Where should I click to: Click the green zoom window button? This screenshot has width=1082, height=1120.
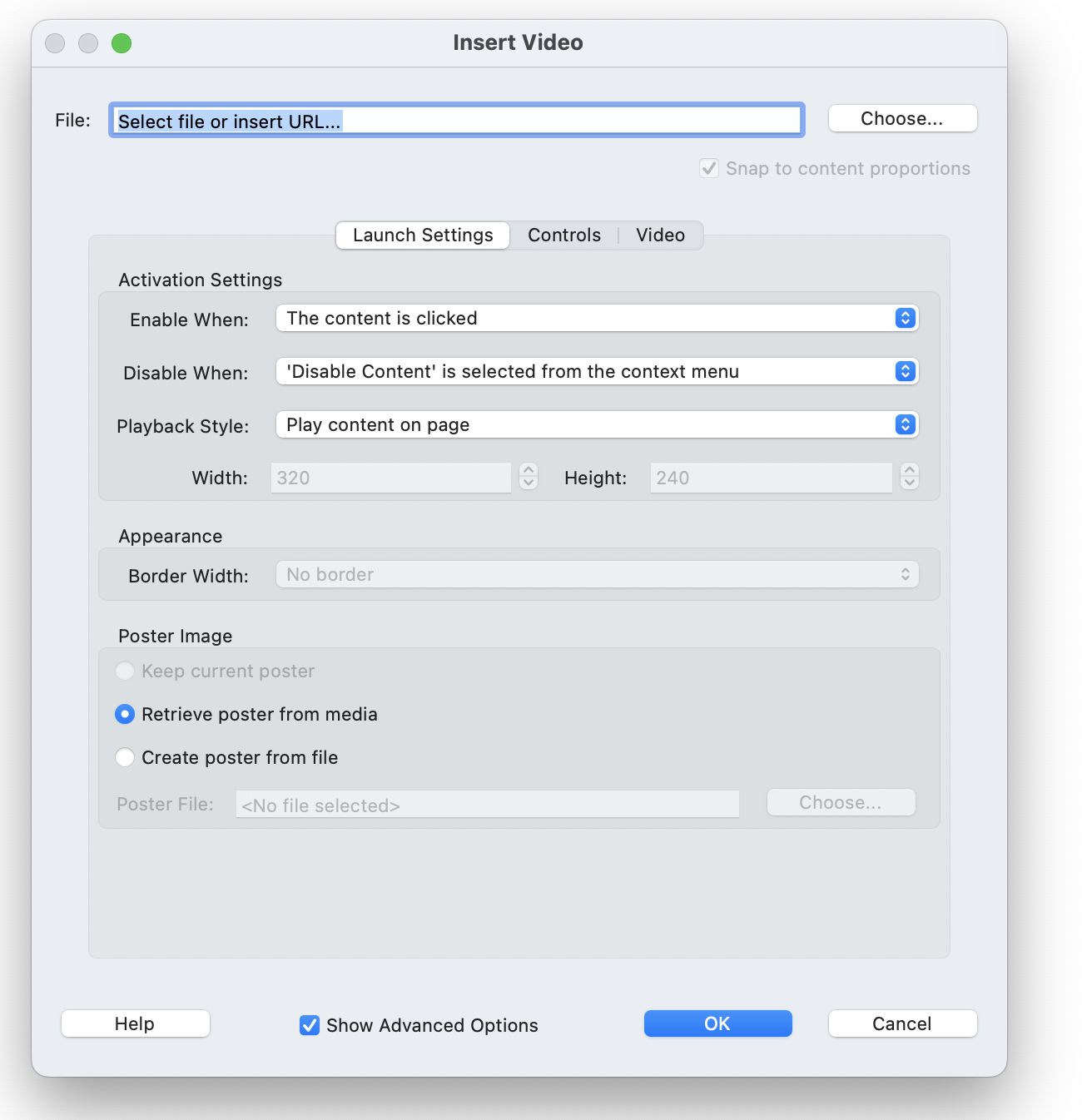click(121, 42)
